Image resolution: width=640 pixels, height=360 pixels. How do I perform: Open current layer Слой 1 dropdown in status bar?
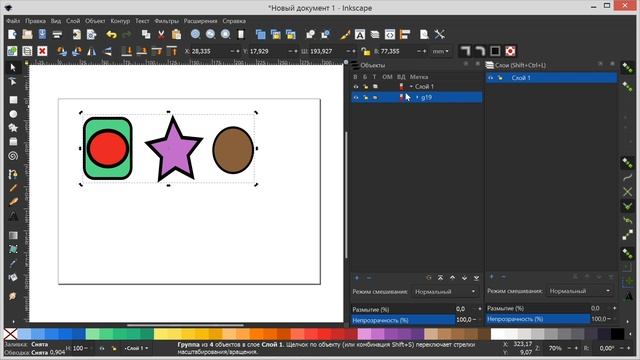[136, 348]
